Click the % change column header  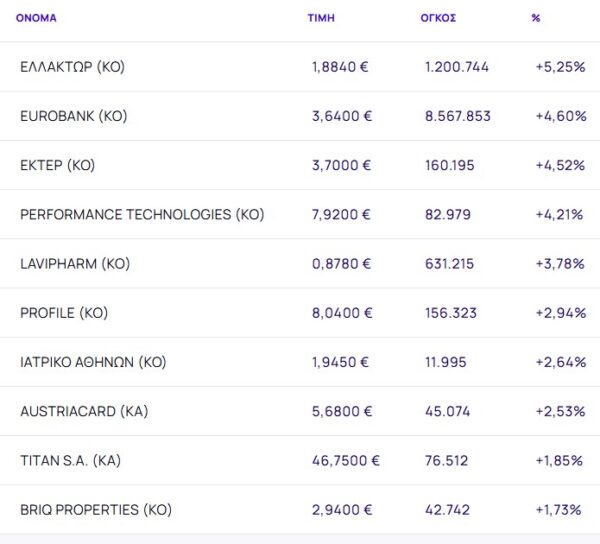(x=536, y=18)
